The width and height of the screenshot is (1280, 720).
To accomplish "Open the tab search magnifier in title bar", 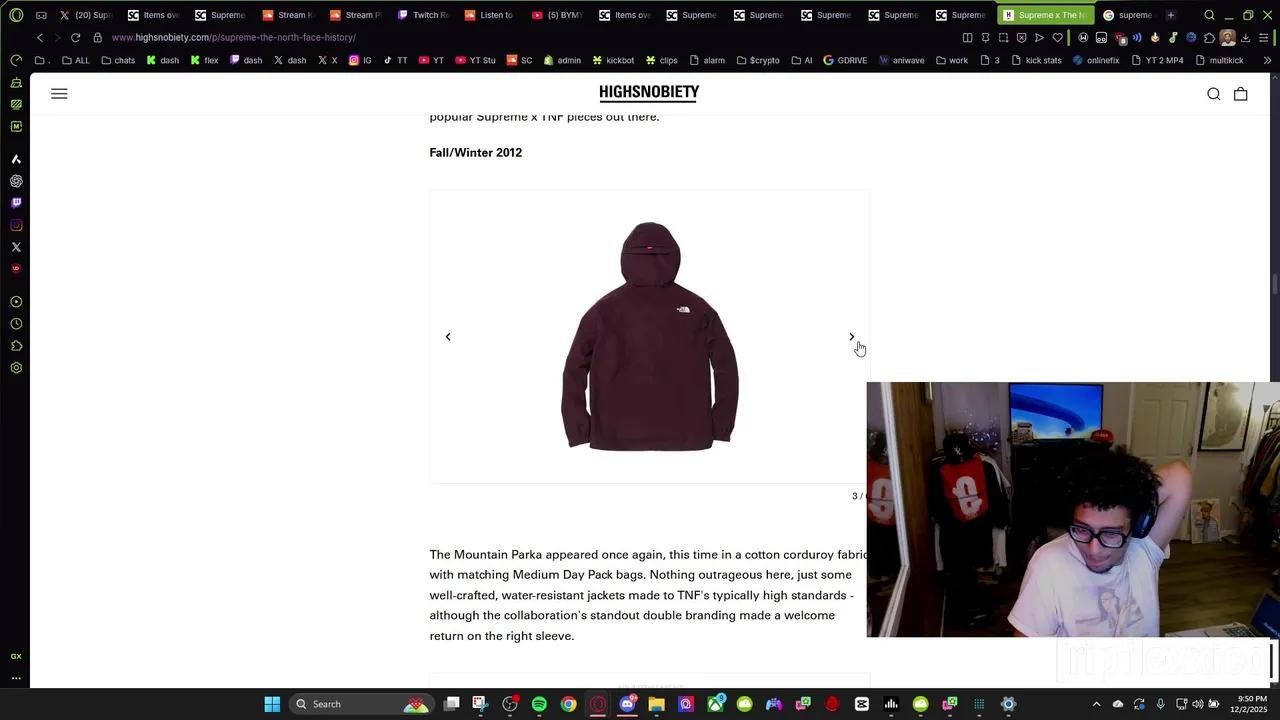I will coord(1209,15).
